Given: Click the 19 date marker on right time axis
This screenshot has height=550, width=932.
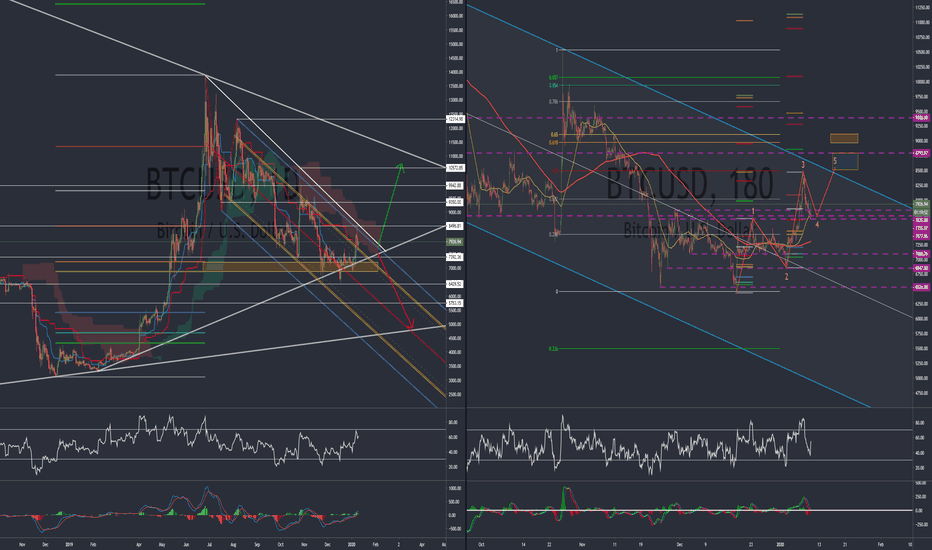Looking at the screenshot, I should [x=641, y=544].
